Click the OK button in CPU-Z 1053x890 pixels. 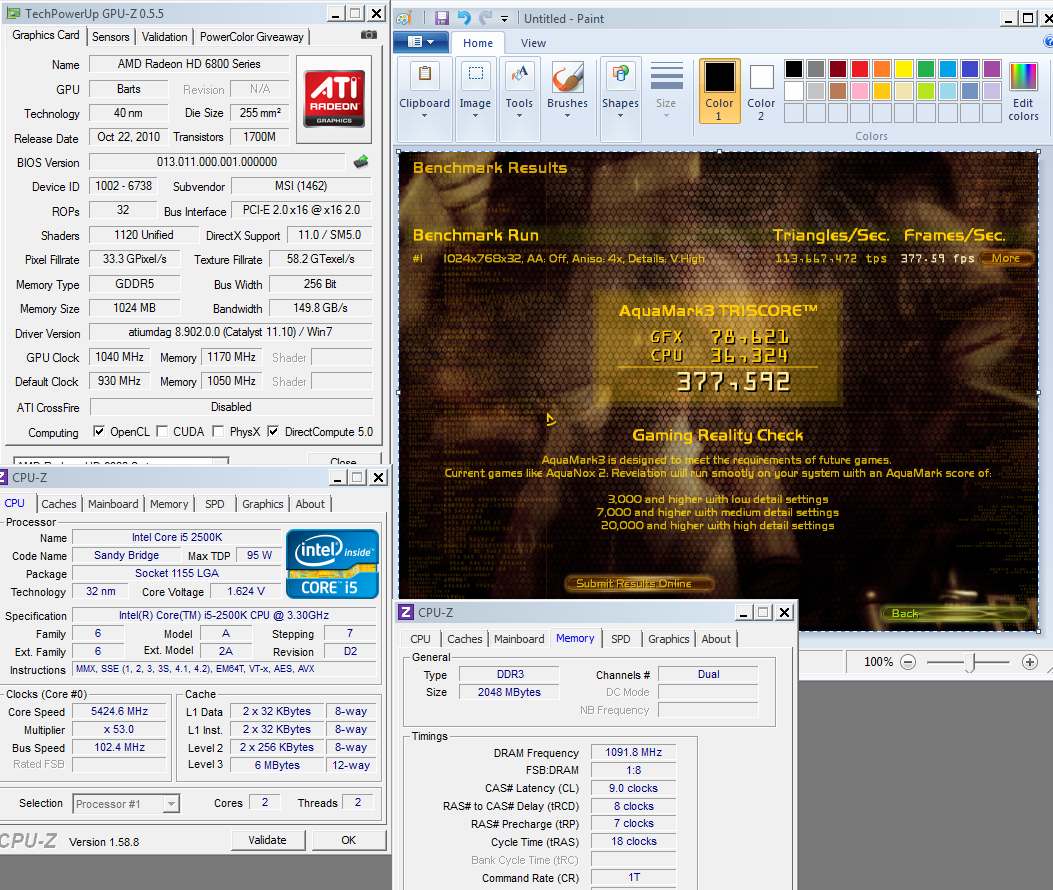coord(349,840)
